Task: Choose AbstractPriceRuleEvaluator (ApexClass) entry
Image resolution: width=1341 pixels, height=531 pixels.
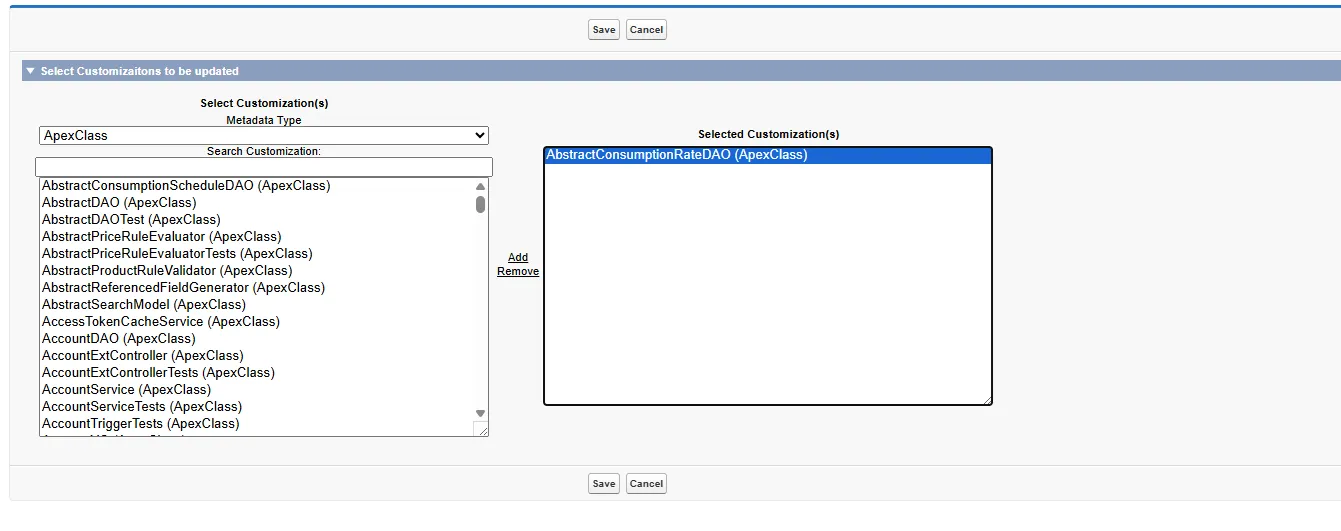Action: [161, 236]
